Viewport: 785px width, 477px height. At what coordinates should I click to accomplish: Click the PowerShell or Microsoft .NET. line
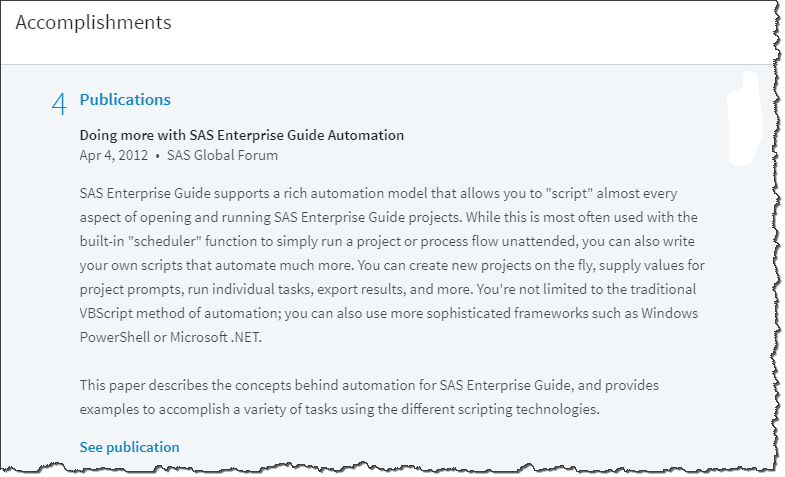coord(171,337)
